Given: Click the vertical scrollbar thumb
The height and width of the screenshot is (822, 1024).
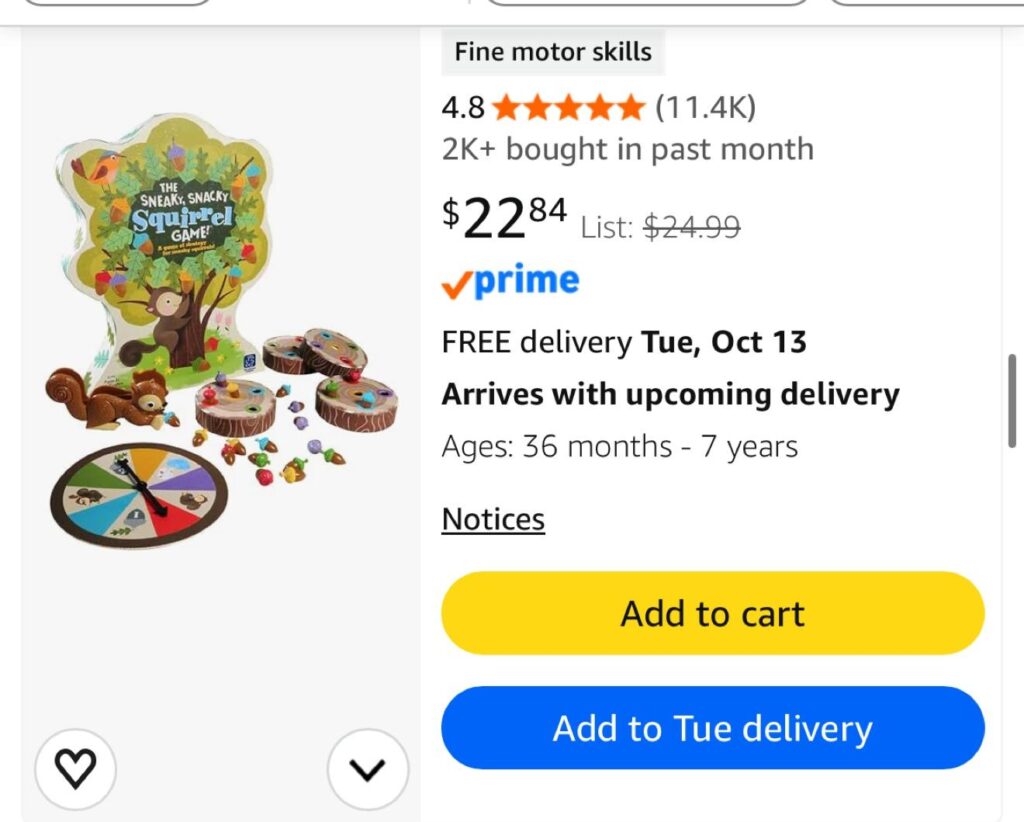Looking at the screenshot, I should (x=1012, y=401).
